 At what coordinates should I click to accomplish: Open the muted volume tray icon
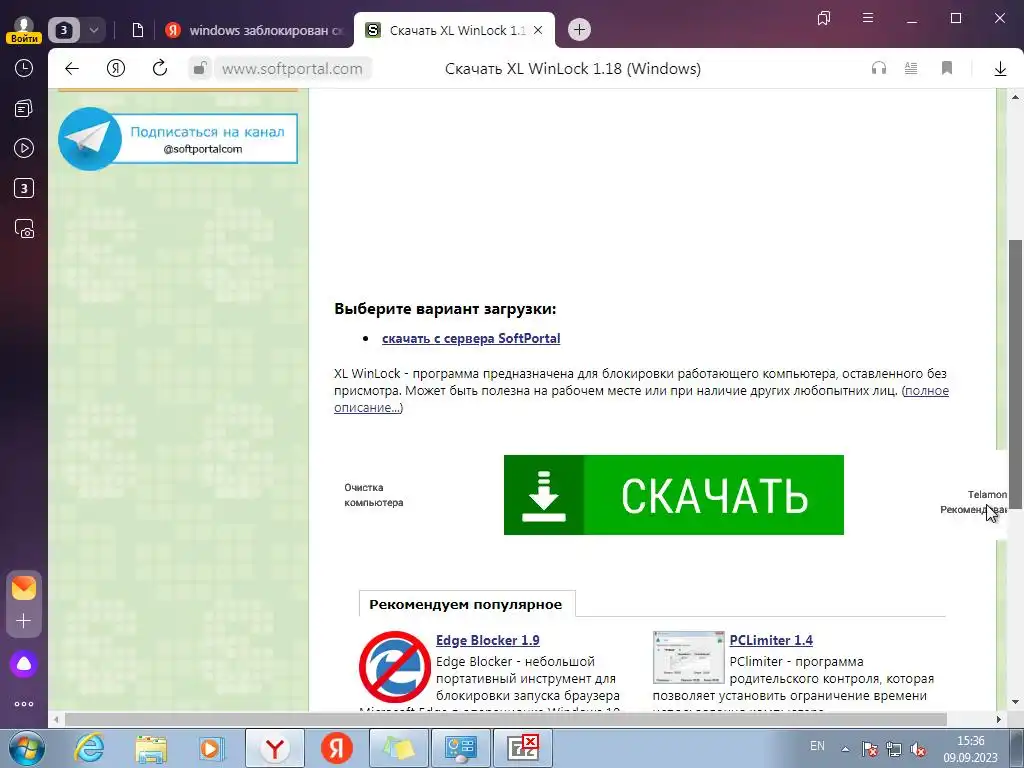tap(918, 749)
